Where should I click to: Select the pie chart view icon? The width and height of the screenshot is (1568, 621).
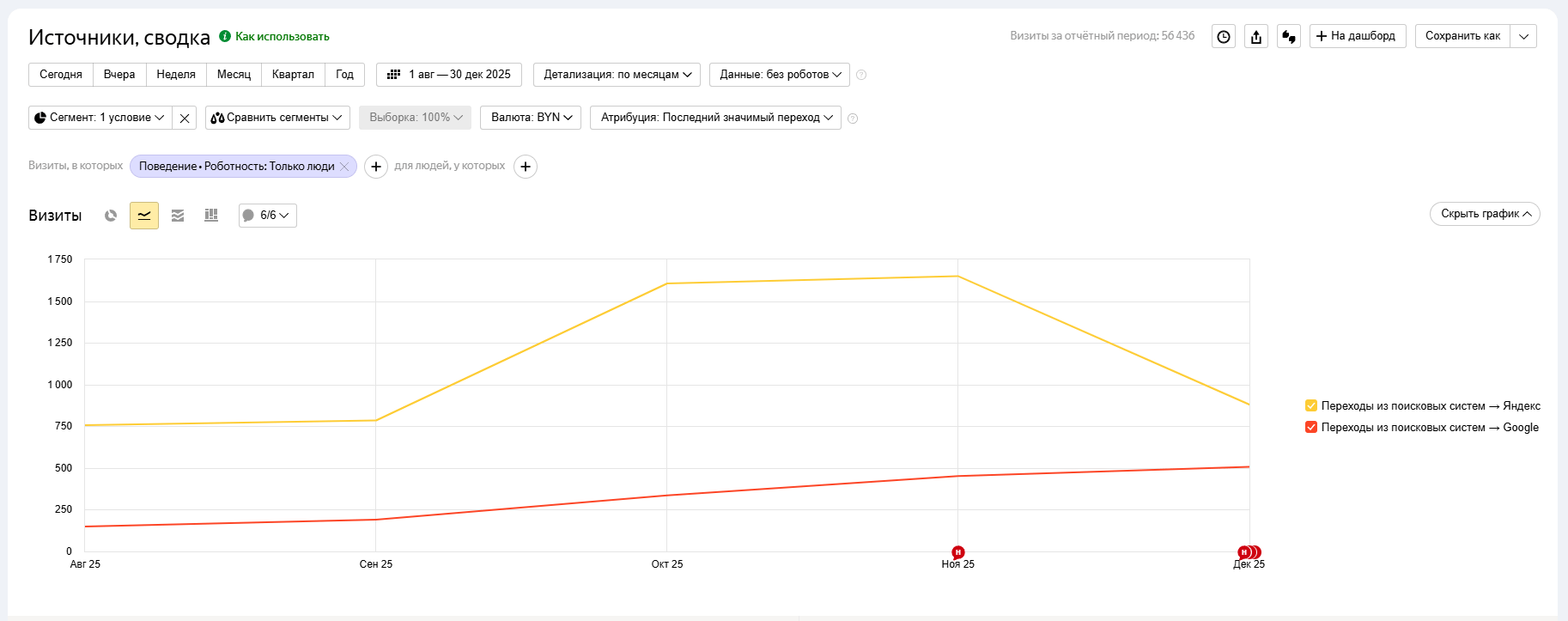(111, 216)
